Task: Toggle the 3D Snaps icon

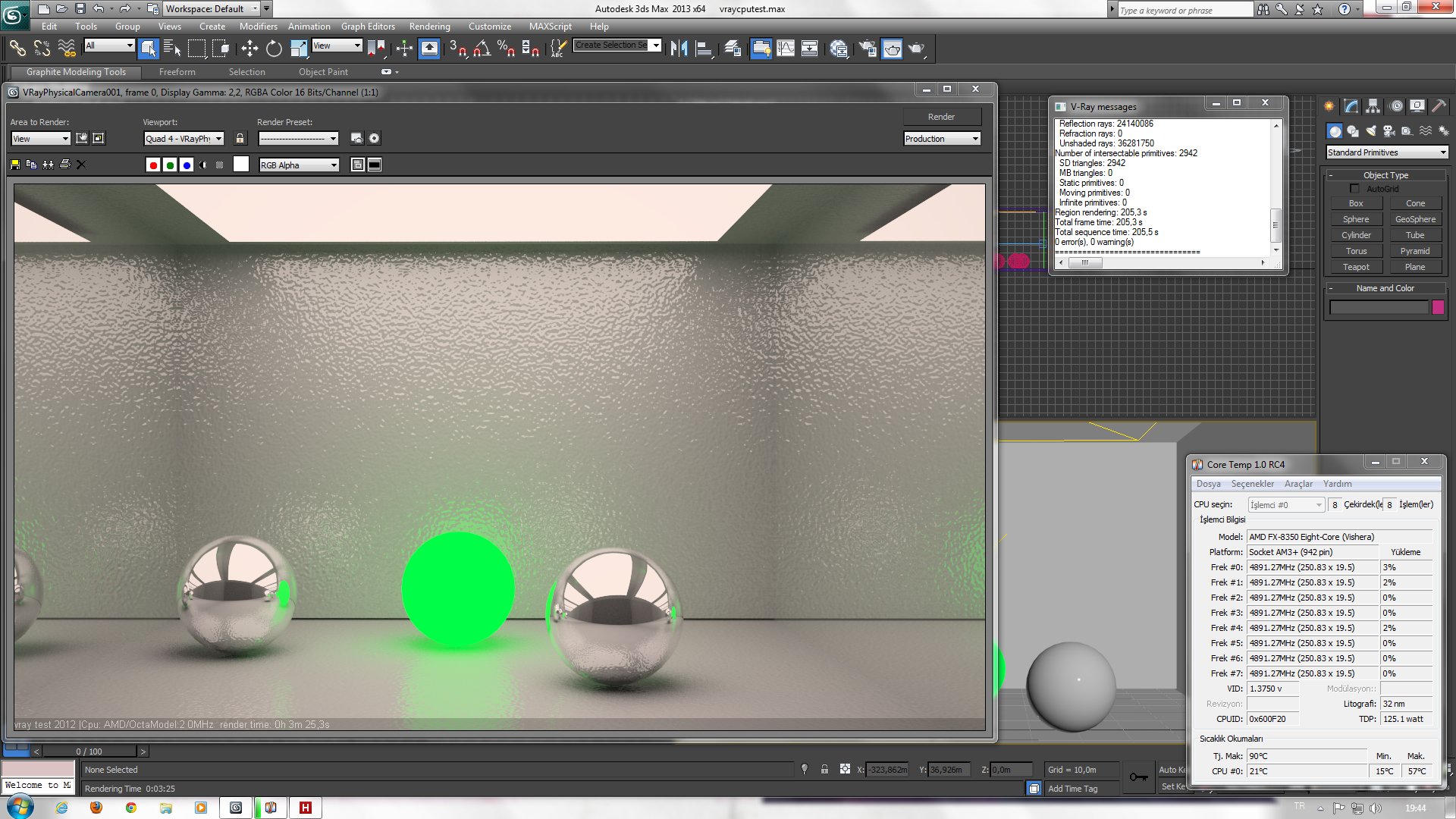Action: point(457,49)
